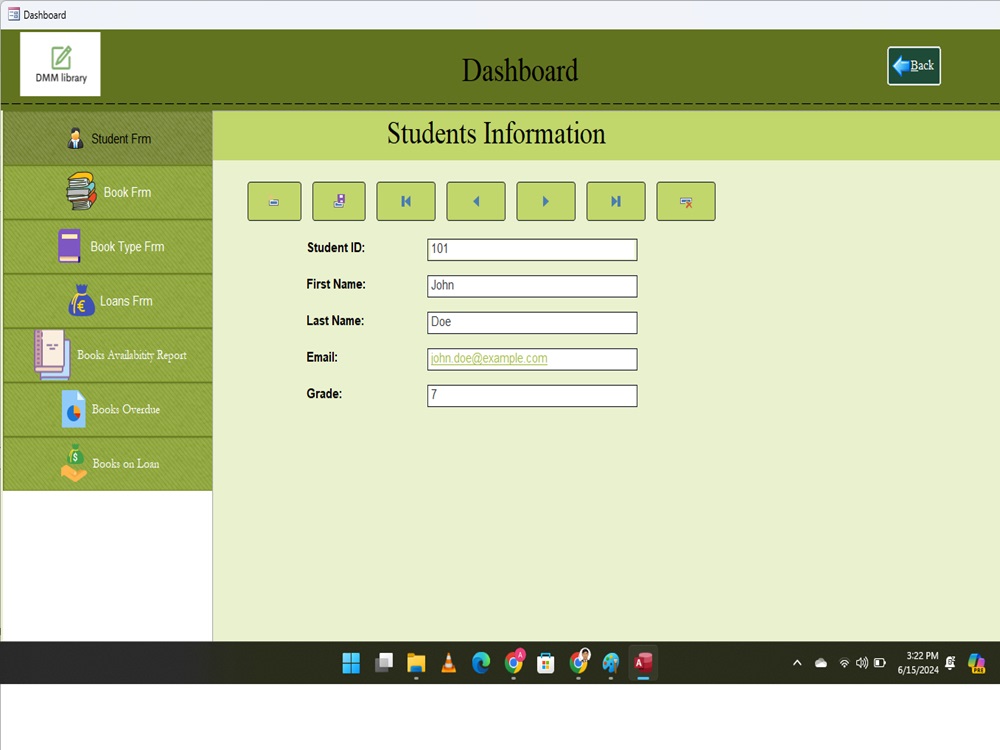Screen dimensions: 1000x750
Task: Click the delete record button
Action: 686,202
